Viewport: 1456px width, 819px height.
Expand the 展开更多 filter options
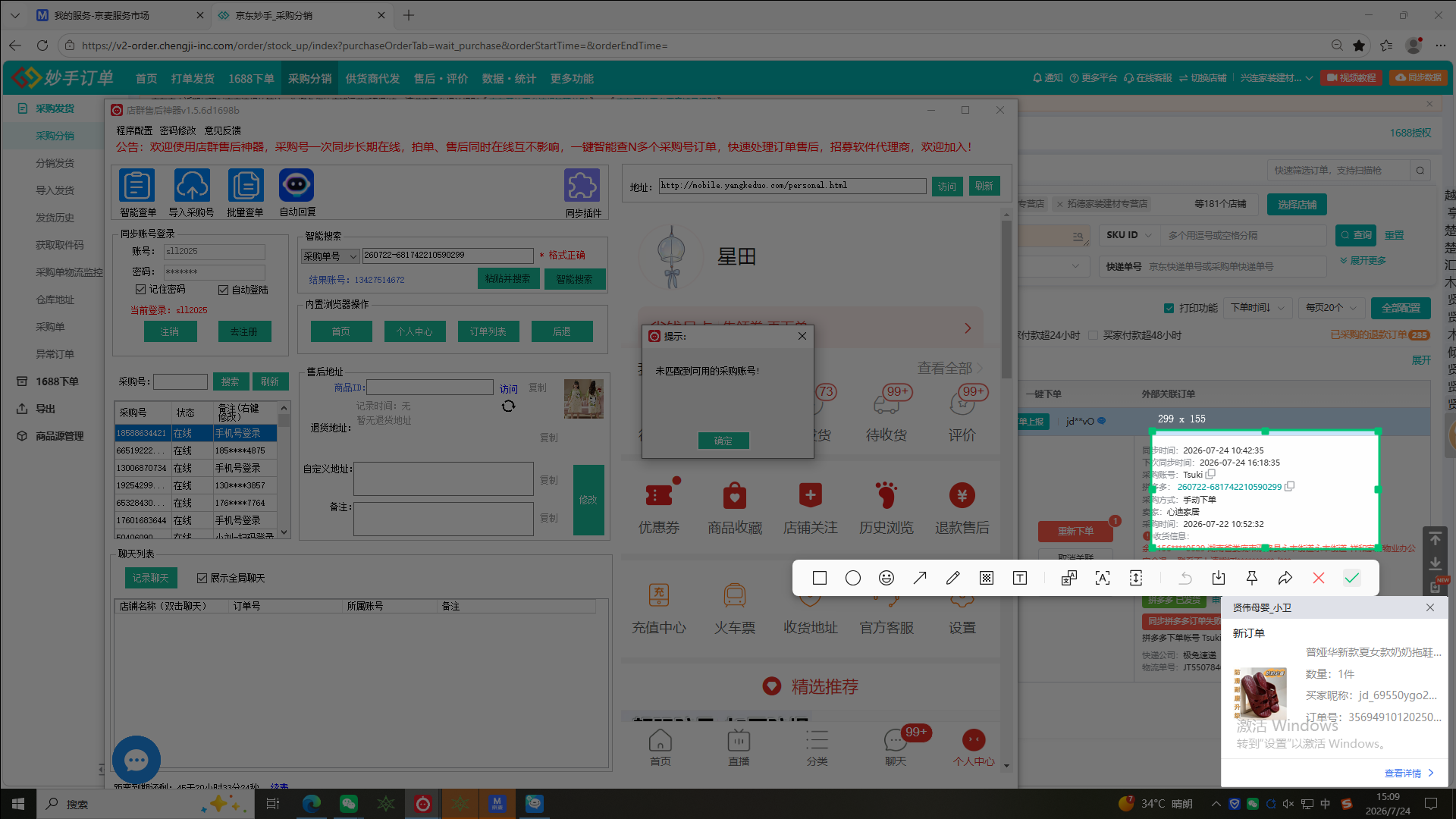click(x=1363, y=261)
